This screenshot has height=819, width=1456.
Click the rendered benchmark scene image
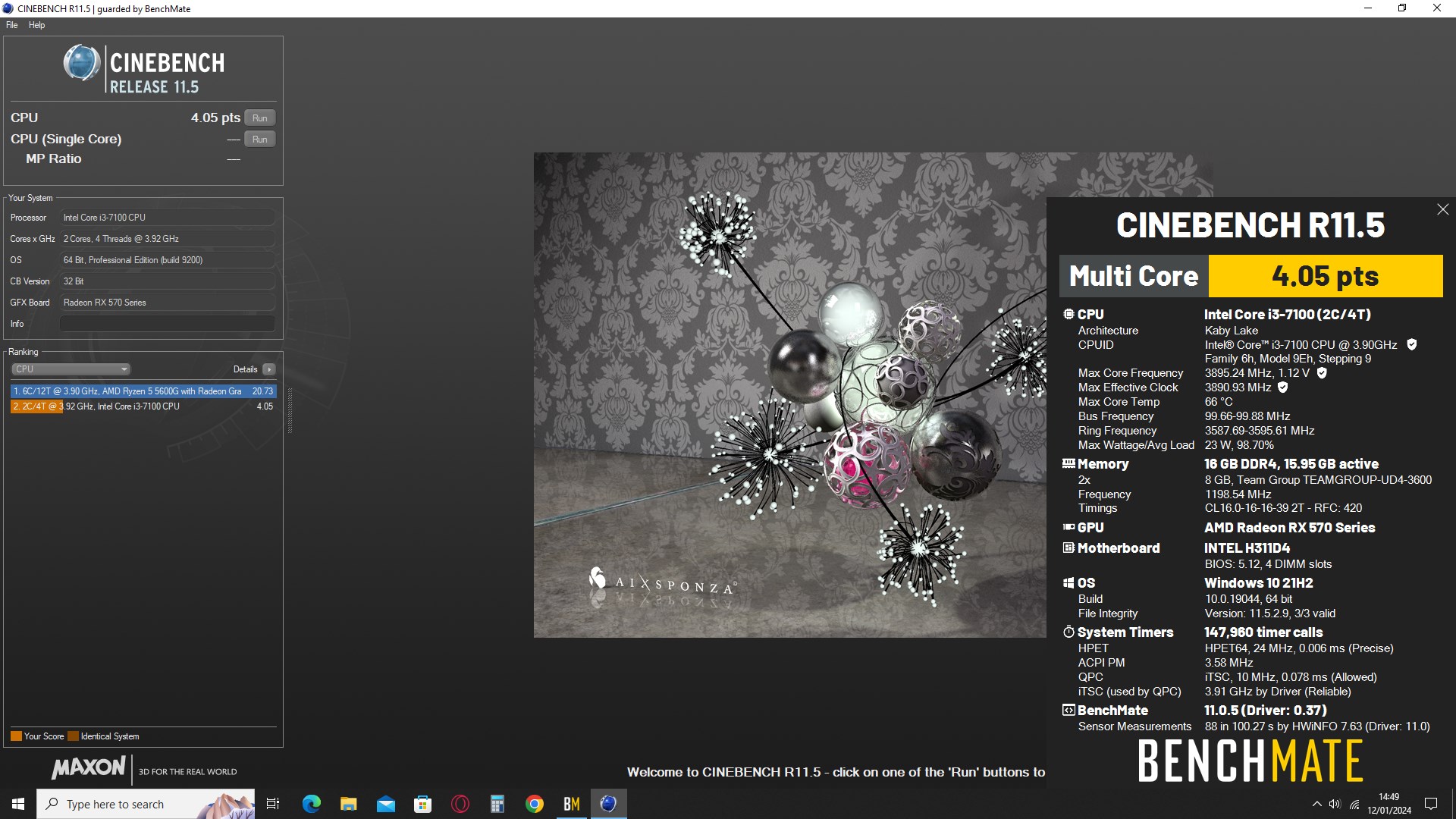pos(789,395)
